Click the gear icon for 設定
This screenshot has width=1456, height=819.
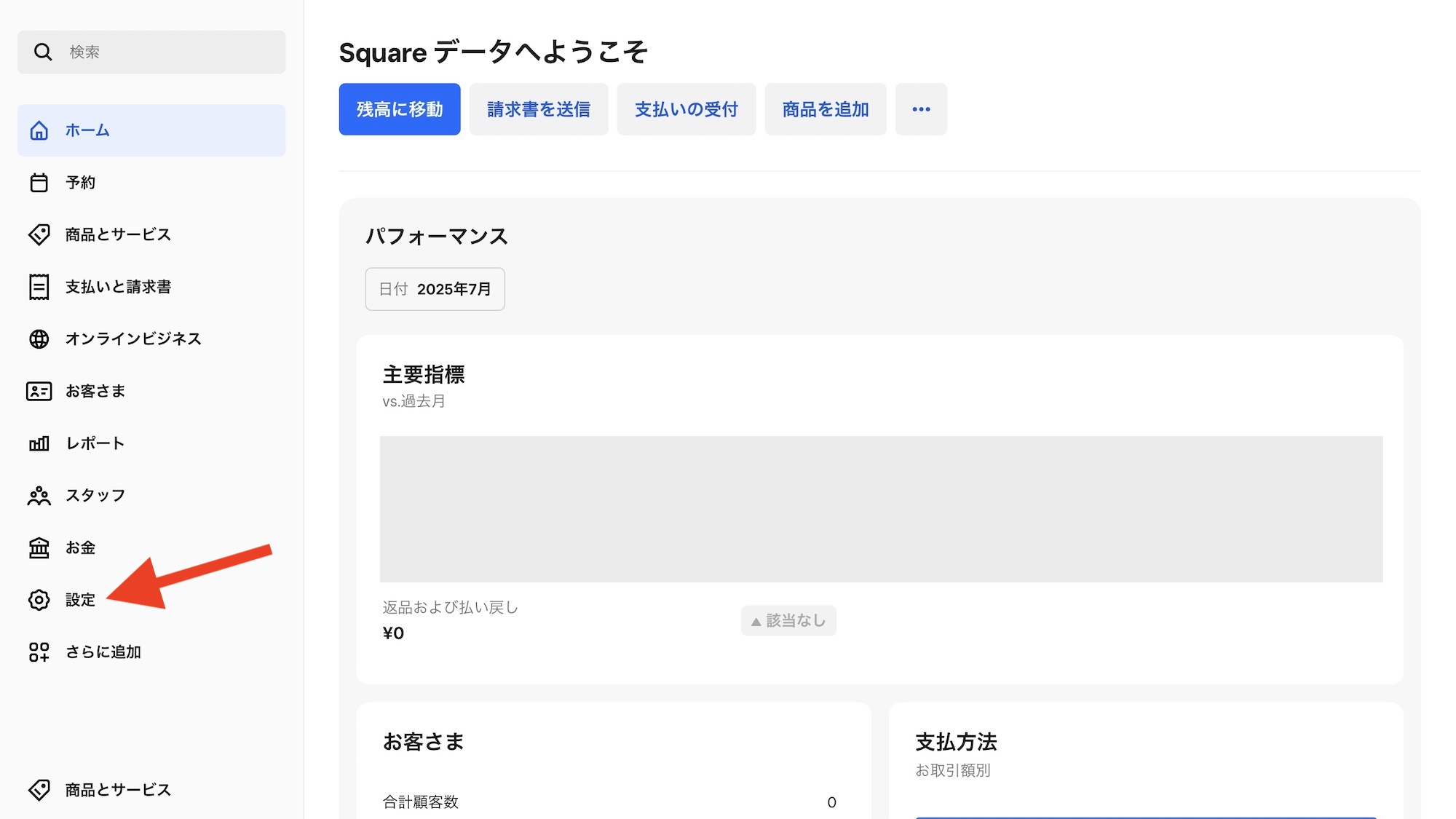tap(39, 600)
